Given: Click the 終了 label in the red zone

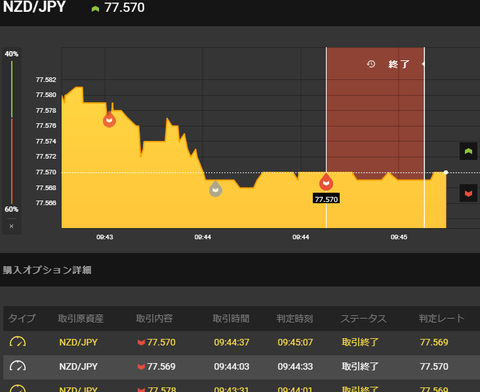Looking at the screenshot, I should [x=399, y=64].
